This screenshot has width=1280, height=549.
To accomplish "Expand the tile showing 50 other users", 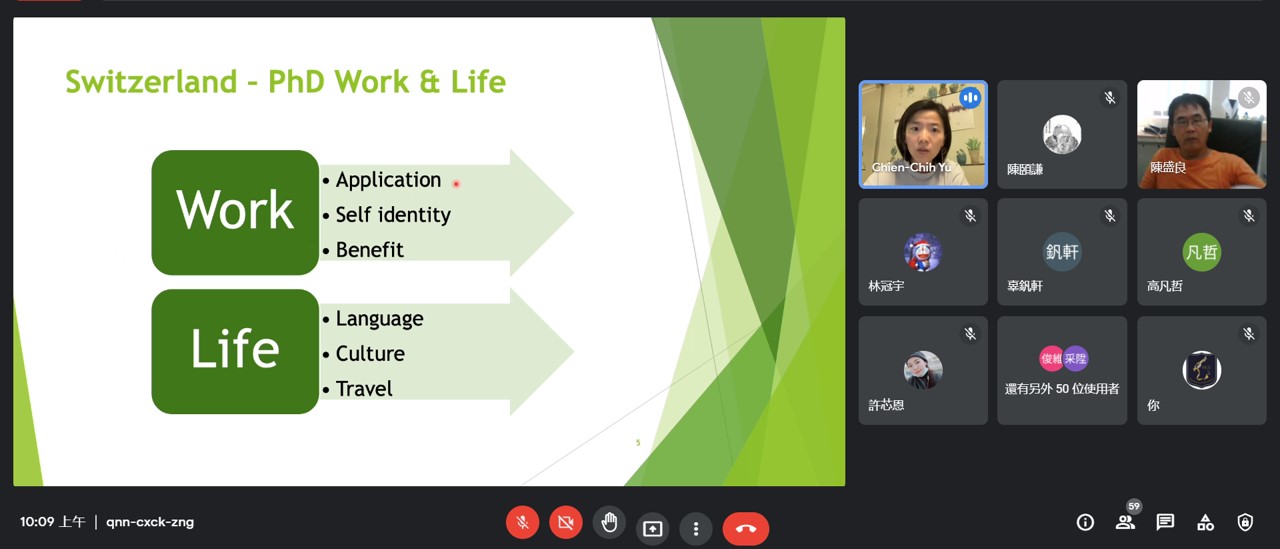I will pos(1062,370).
